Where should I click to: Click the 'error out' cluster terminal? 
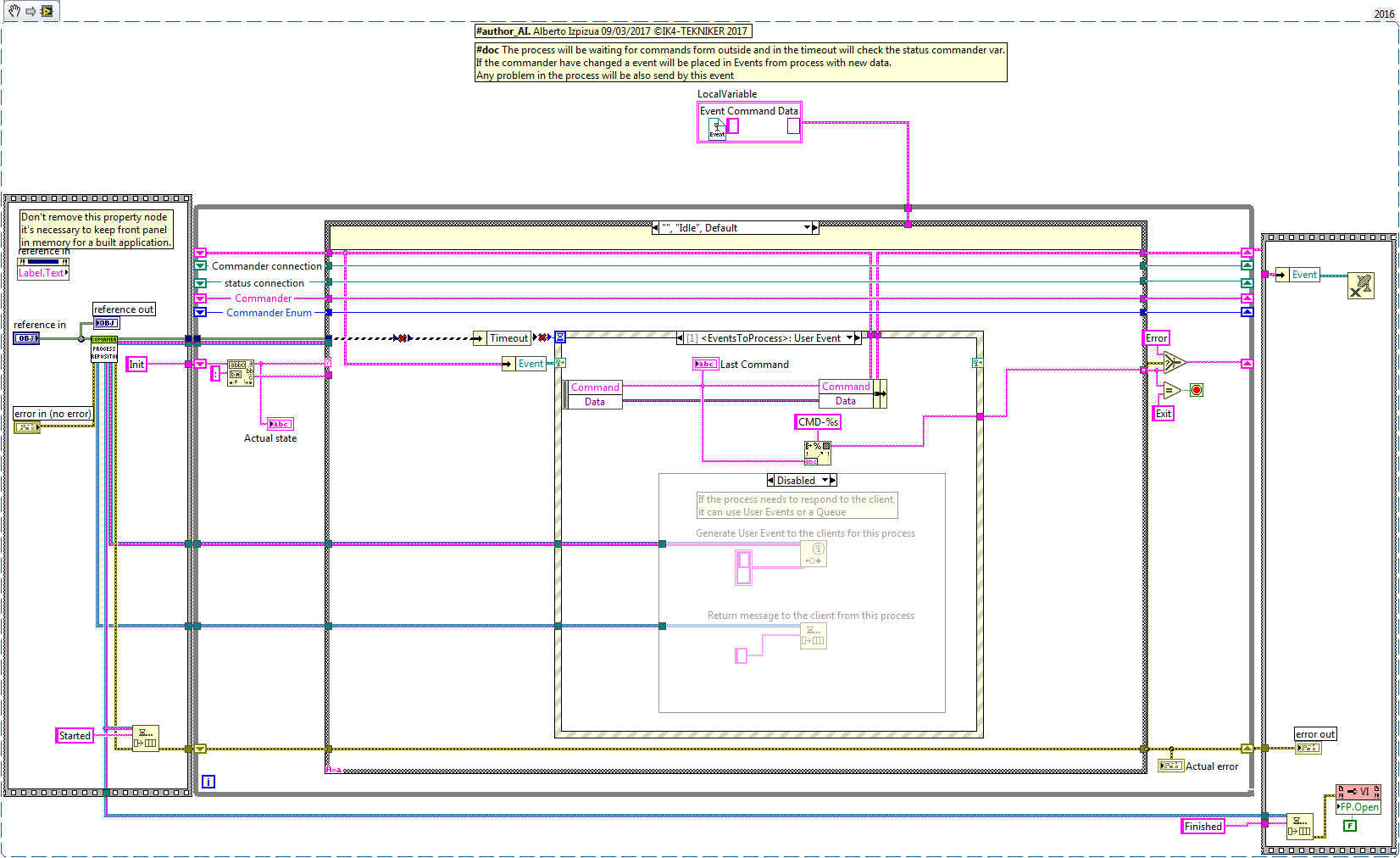click(1308, 748)
